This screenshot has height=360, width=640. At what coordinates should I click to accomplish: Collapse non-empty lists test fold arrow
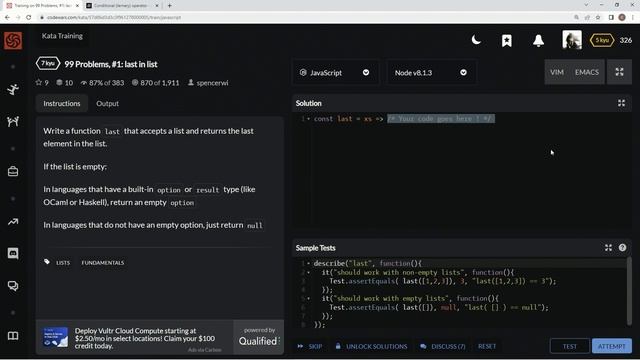click(x=308, y=272)
